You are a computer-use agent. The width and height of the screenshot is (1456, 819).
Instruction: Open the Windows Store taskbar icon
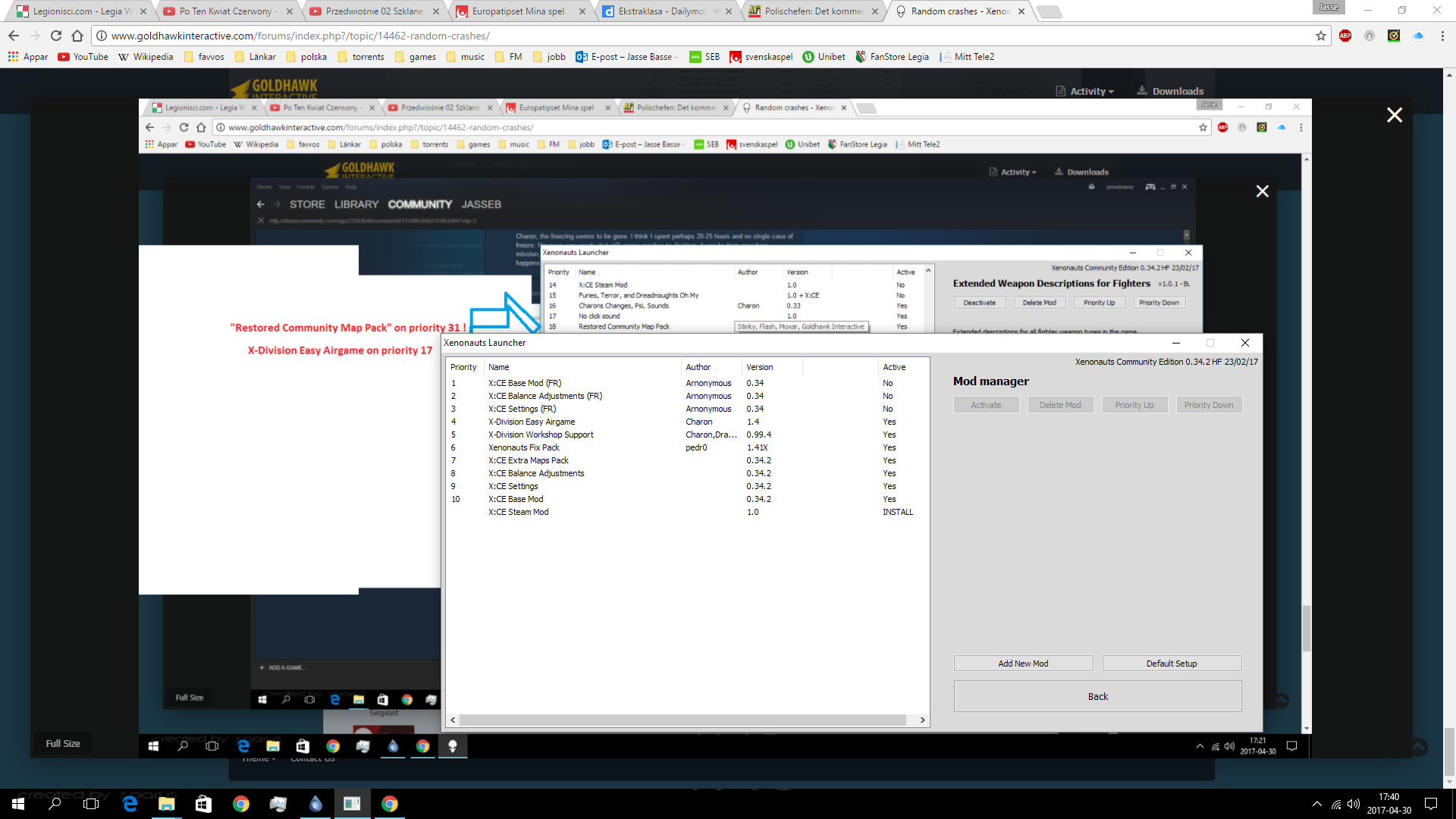pos(203,804)
